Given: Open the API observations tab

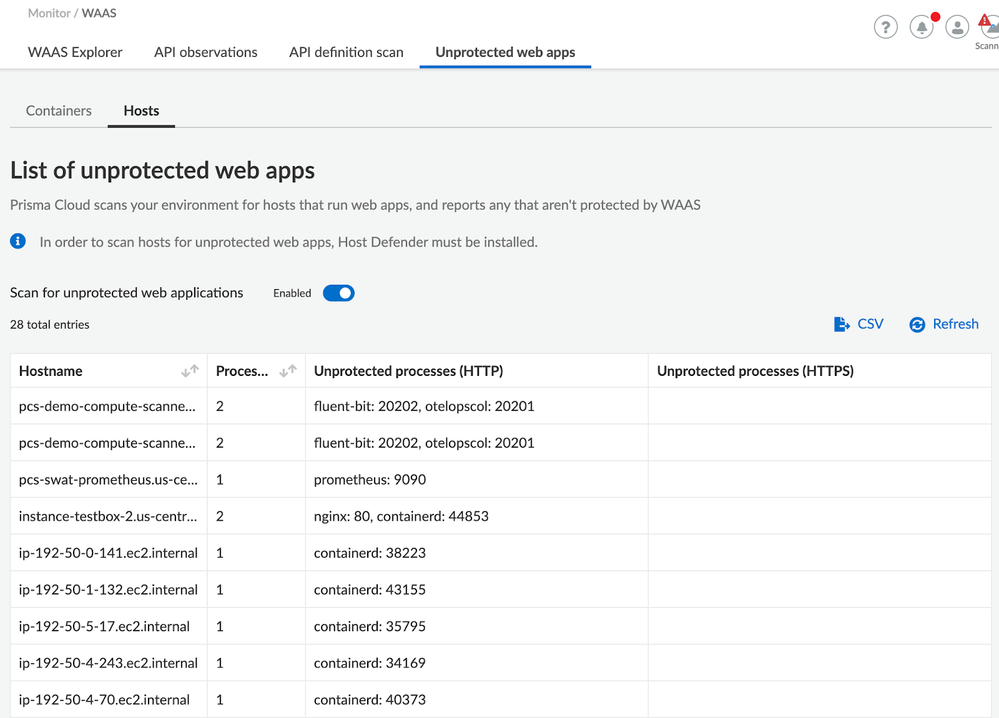Looking at the screenshot, I should (205, 52).
